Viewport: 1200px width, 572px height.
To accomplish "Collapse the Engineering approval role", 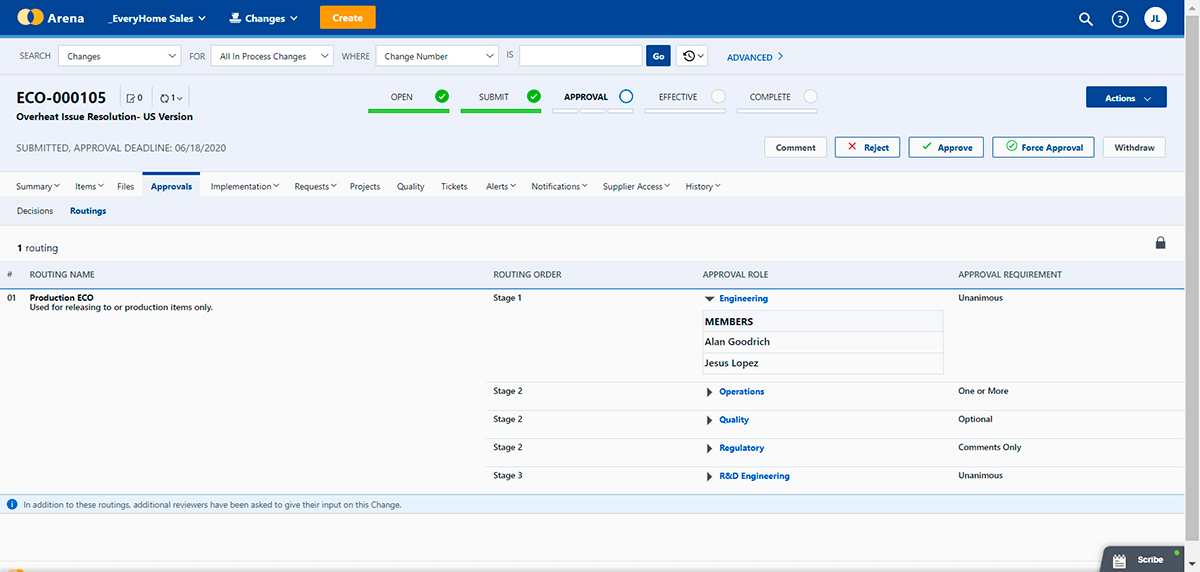I will tap(709, 299).
